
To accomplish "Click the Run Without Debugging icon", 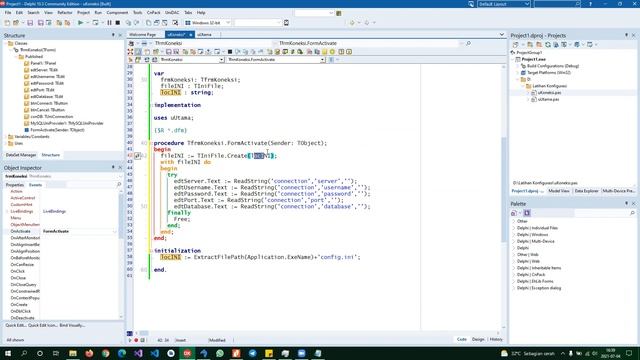I will [x=96, y=23].
